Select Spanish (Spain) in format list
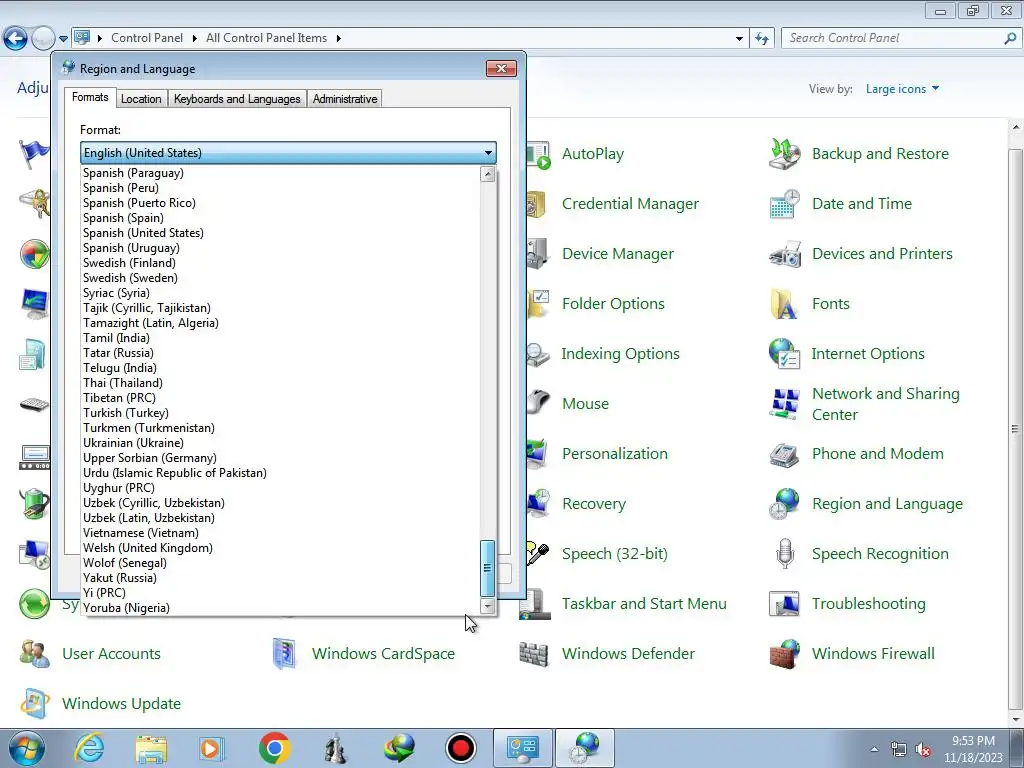Image resolution: width=1024 pixels, height=768 pixels. [x=281, y=218]
